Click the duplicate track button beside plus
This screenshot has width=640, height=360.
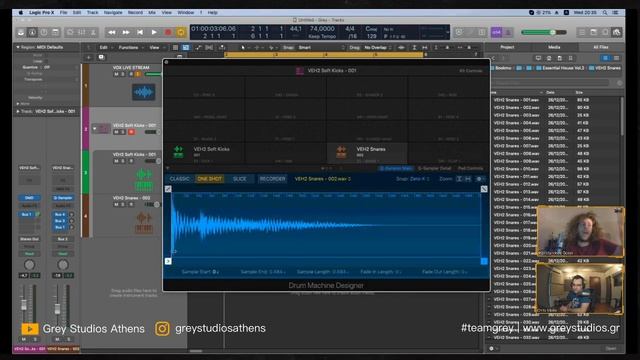(101, 58)
